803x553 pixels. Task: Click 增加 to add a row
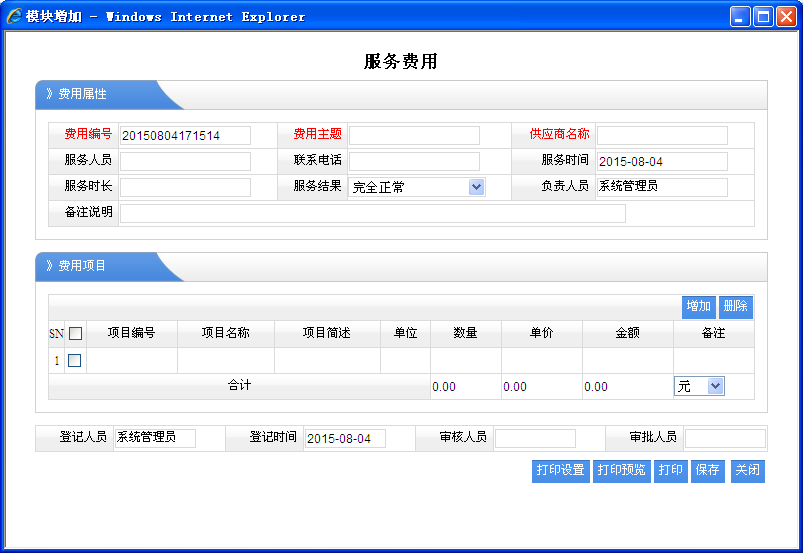click(x=698, y=307)
